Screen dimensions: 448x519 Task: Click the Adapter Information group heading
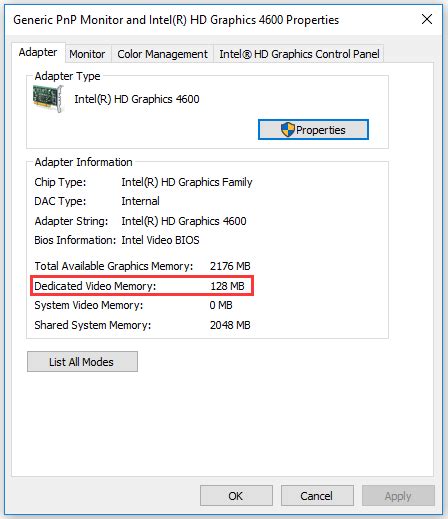click(83, 162)
